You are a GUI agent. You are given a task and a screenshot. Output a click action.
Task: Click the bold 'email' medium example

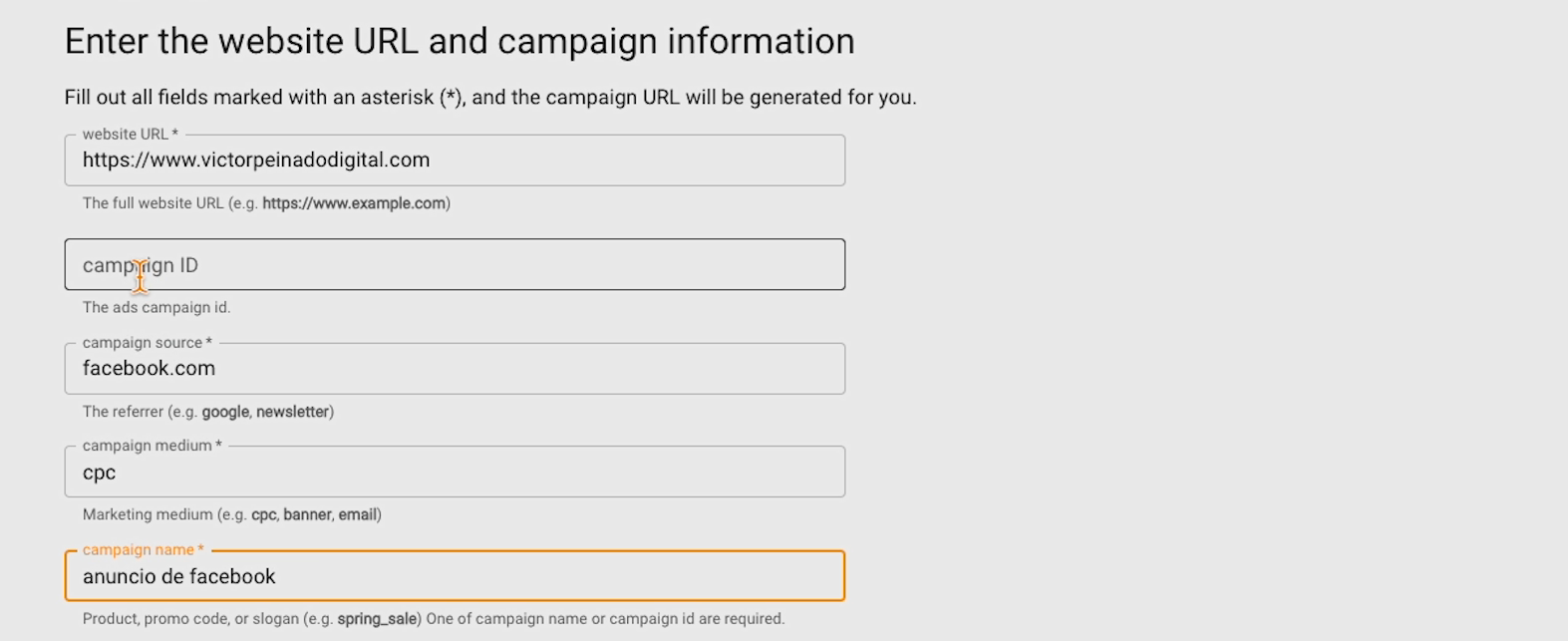tap(357, 515)
